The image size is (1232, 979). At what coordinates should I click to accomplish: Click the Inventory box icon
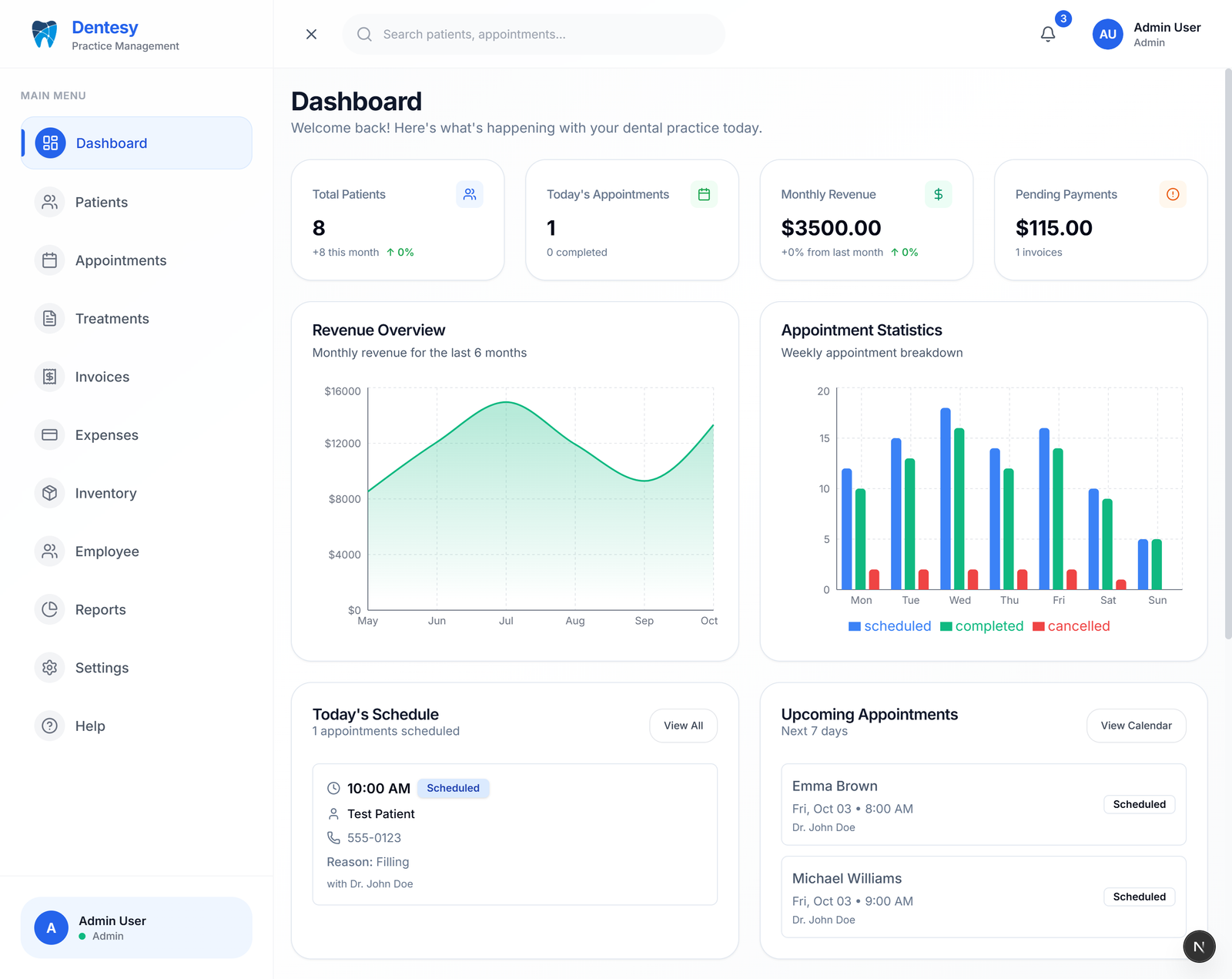(49, 493)
